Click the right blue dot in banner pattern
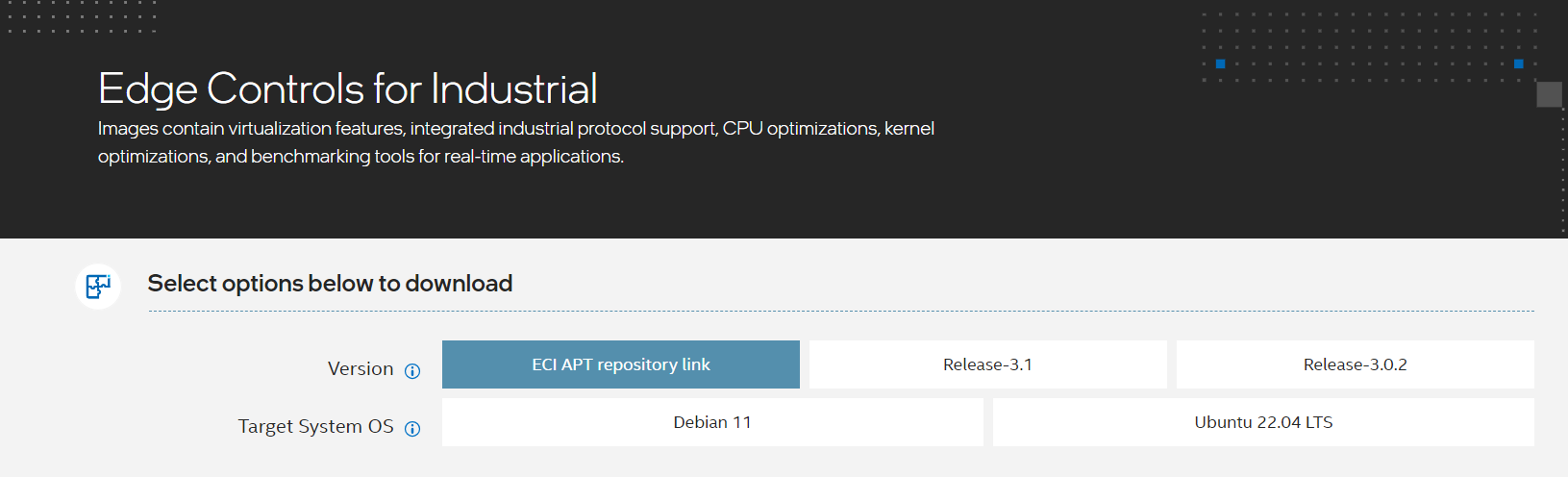 tap(1518, 63)
